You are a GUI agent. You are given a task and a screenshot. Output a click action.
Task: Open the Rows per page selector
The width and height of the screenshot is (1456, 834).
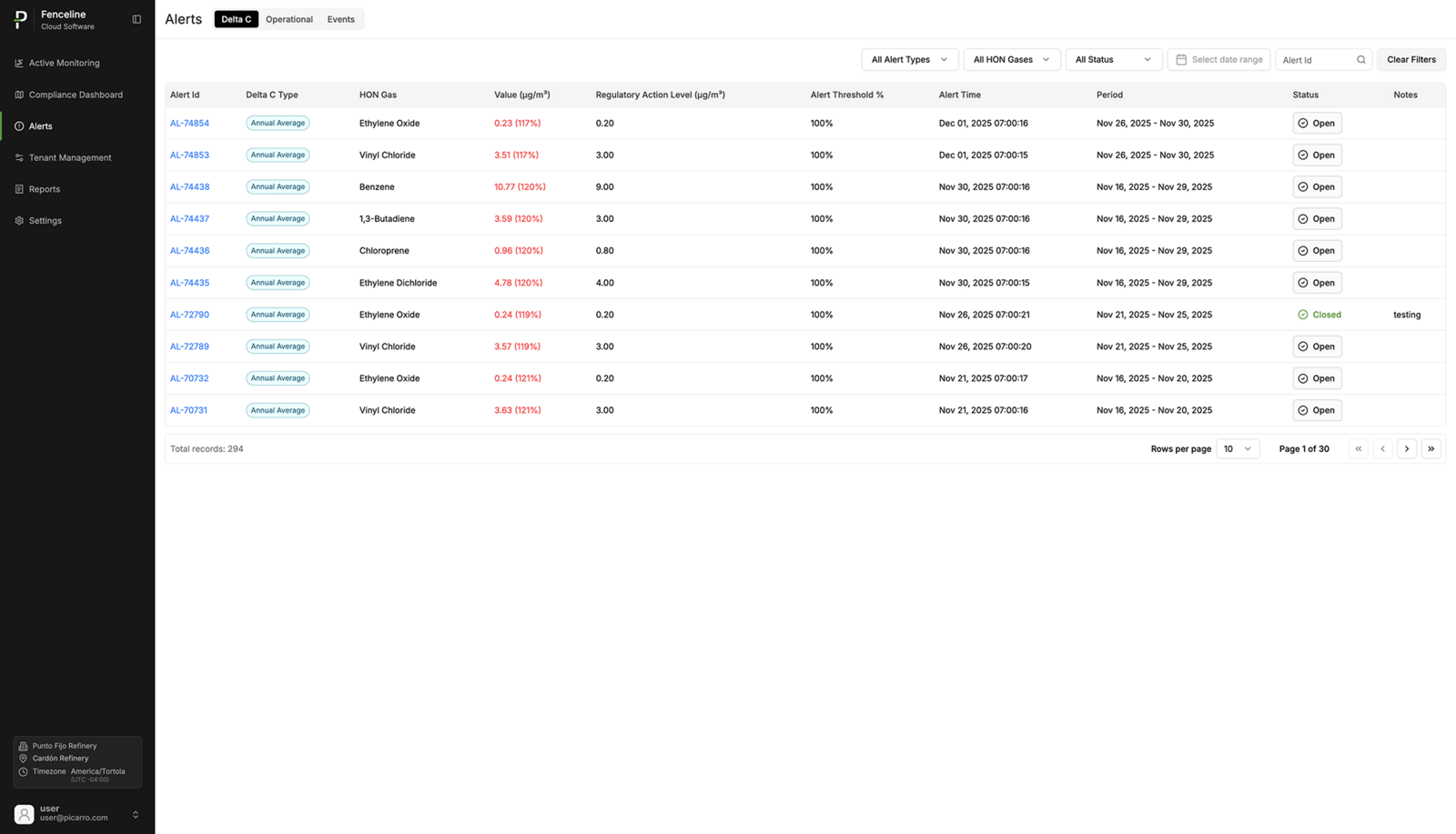[1238, 448]
